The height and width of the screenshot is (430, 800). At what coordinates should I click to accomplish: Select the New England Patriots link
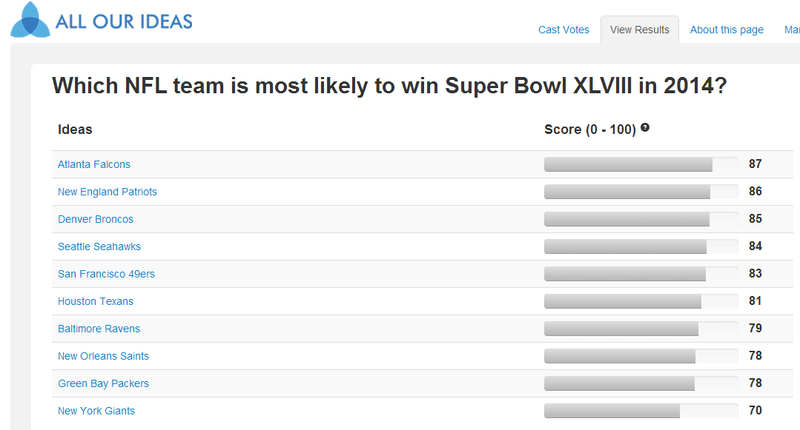point(107,192)
